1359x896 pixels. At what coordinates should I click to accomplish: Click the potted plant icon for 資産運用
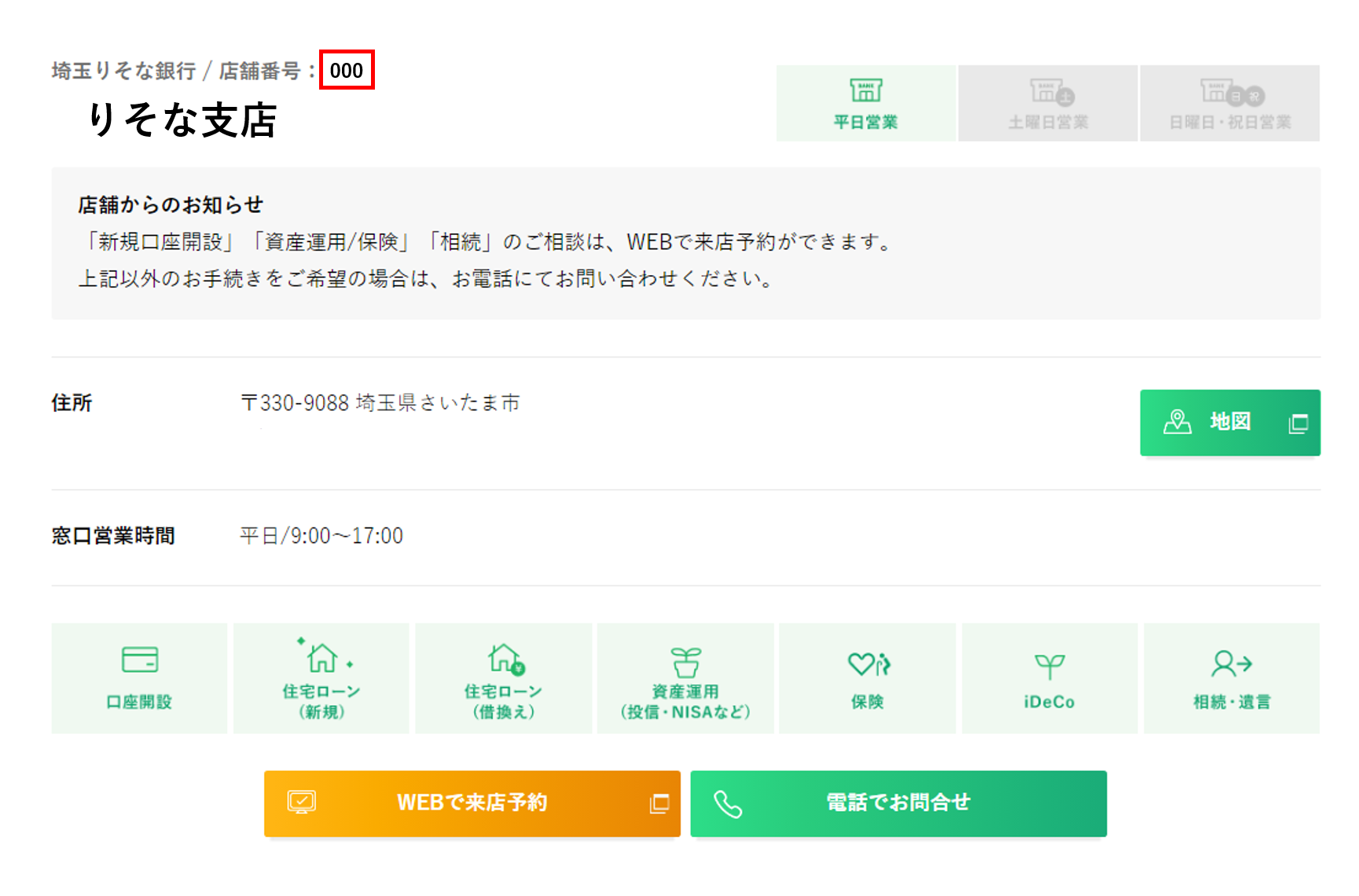tap(685, 662)
